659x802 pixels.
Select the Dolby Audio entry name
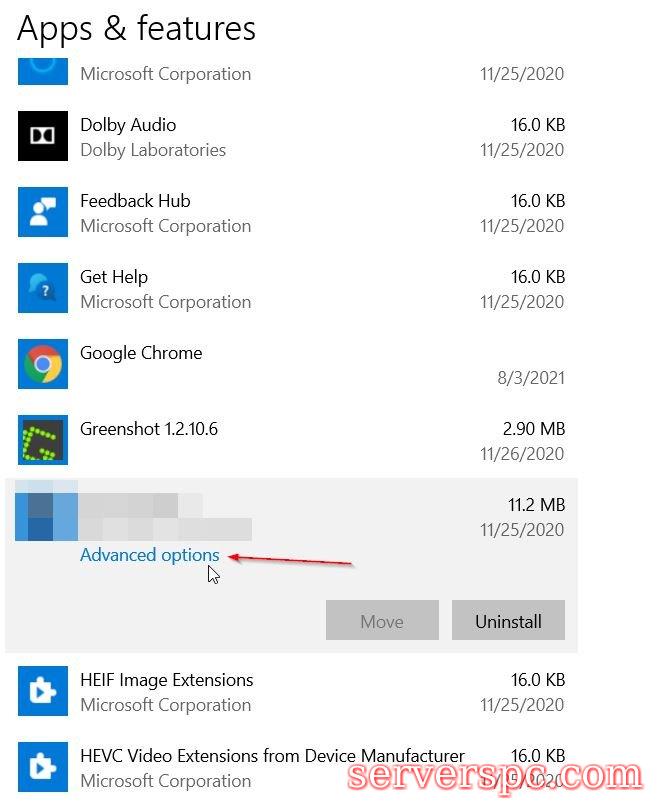tap(128, 125)
